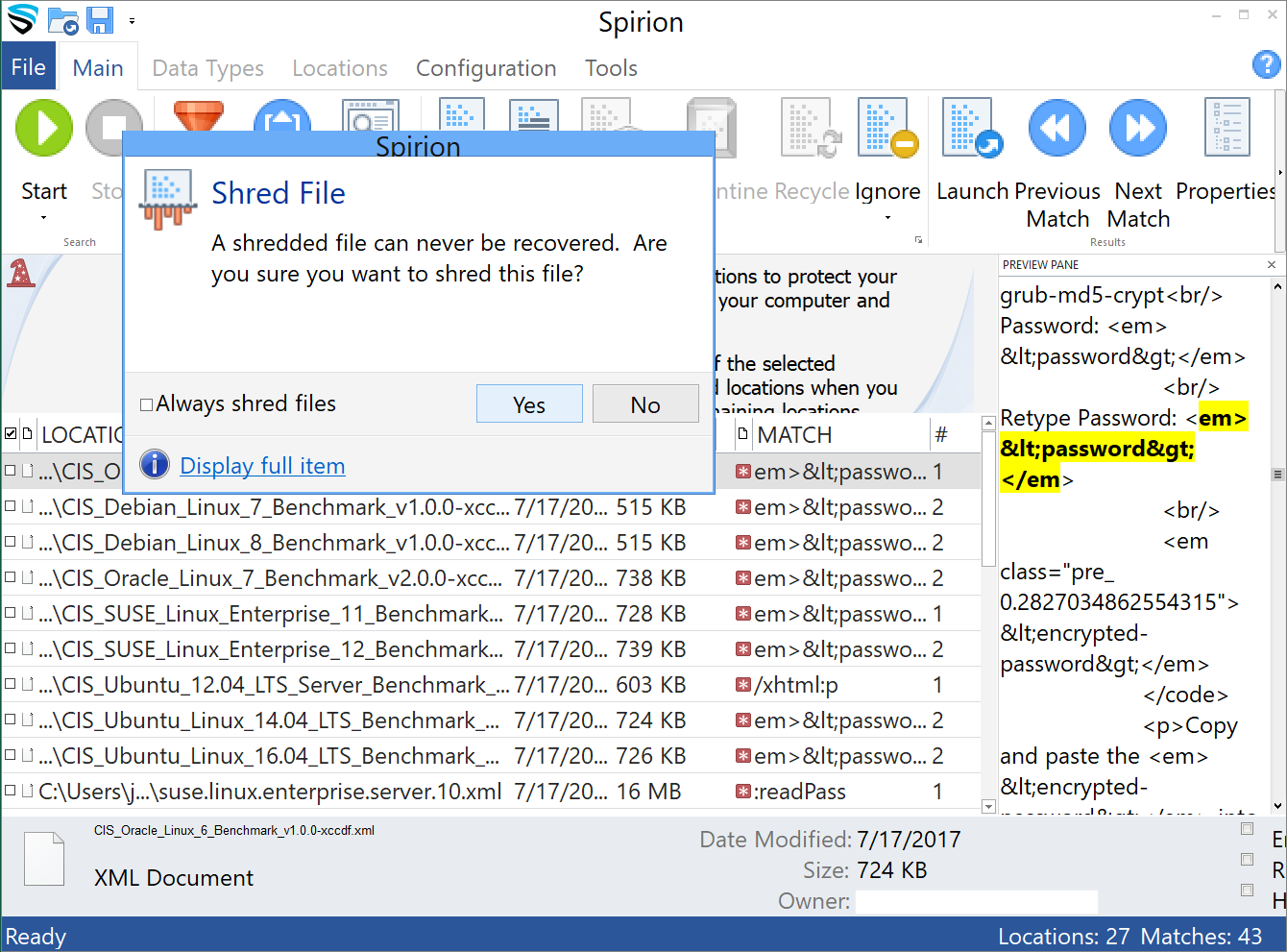Open the dropdown arrow under Ignore
This screenshot has height=952, width=1287.
887,218
